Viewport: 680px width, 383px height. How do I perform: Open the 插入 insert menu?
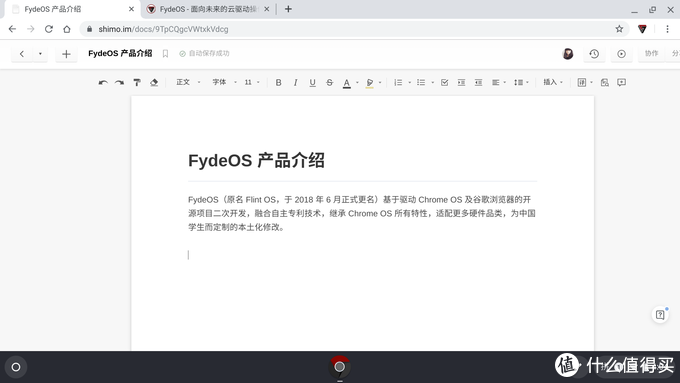point(553,82)
